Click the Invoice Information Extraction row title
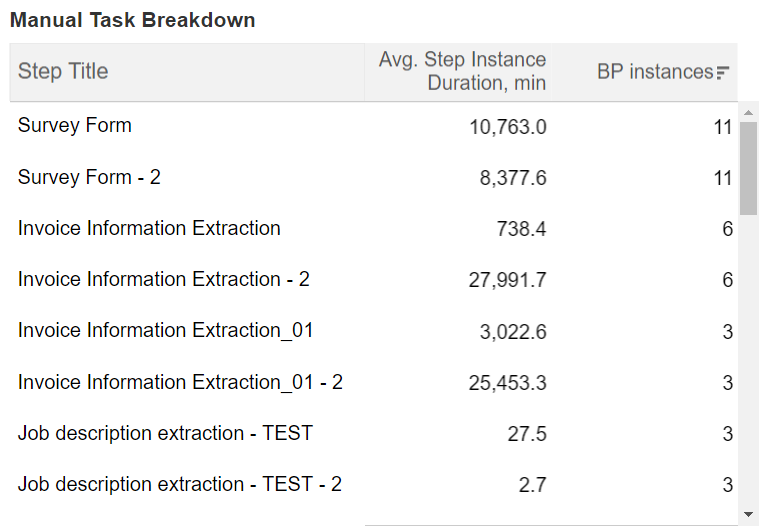Screen dimensions: 759x528 (149, 228)
